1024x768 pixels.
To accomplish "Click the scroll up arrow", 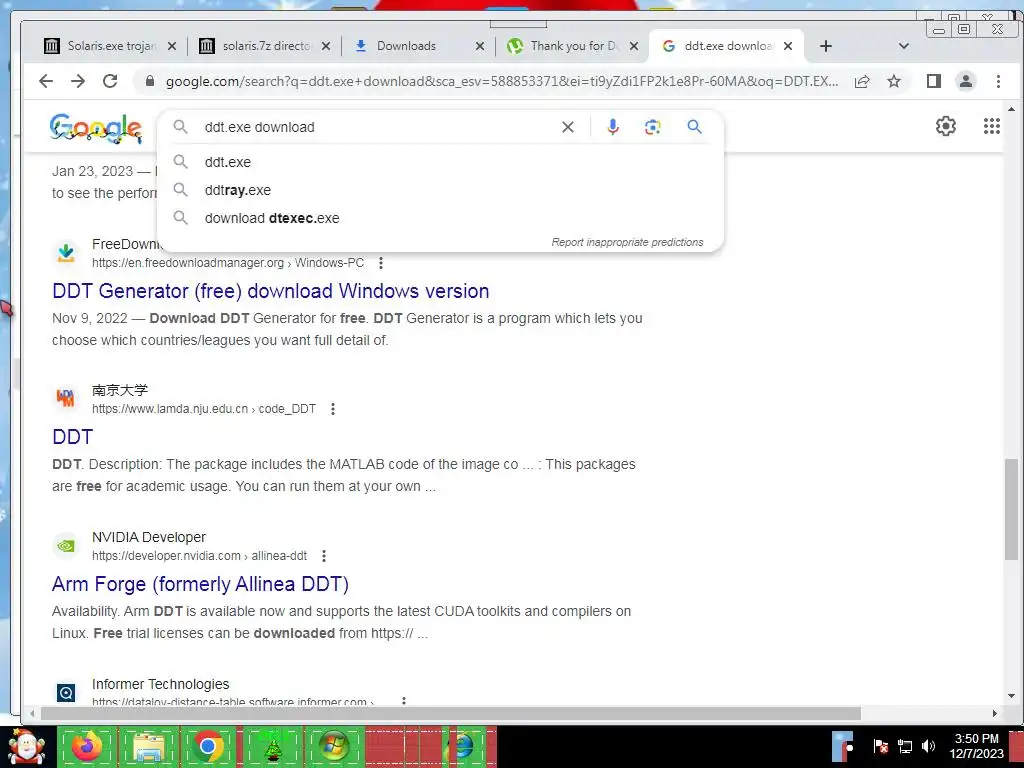I will 1011,109.
